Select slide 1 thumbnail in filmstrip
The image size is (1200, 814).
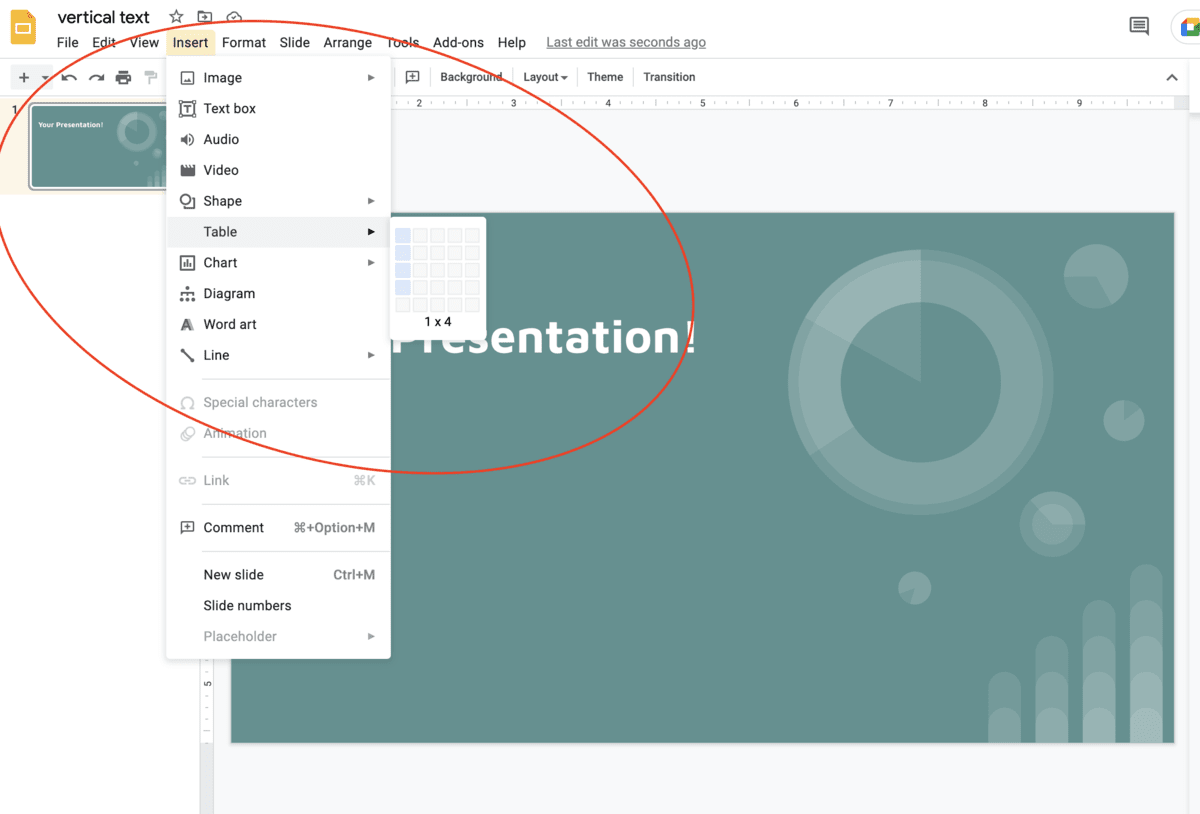[98, 147]
